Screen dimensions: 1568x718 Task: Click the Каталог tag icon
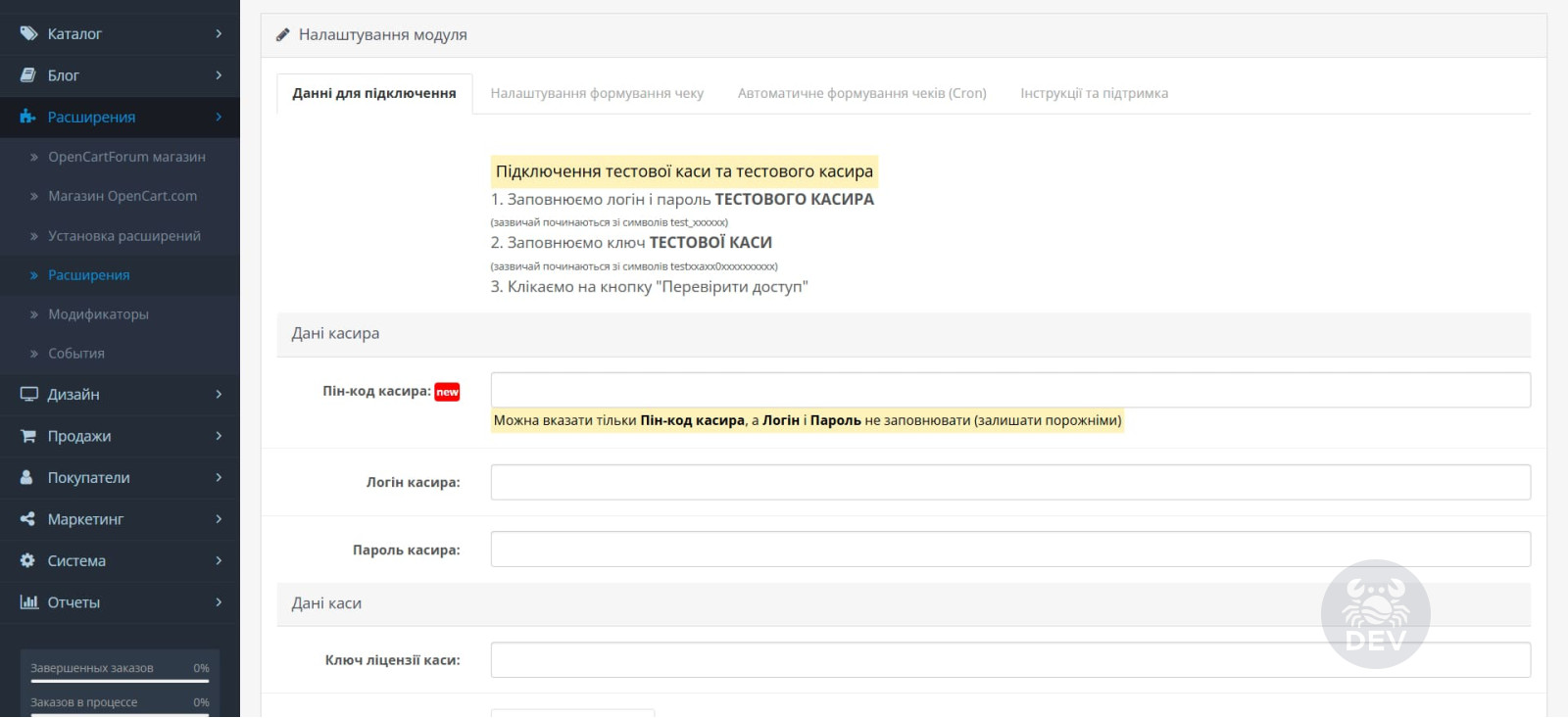coord(28,33)
